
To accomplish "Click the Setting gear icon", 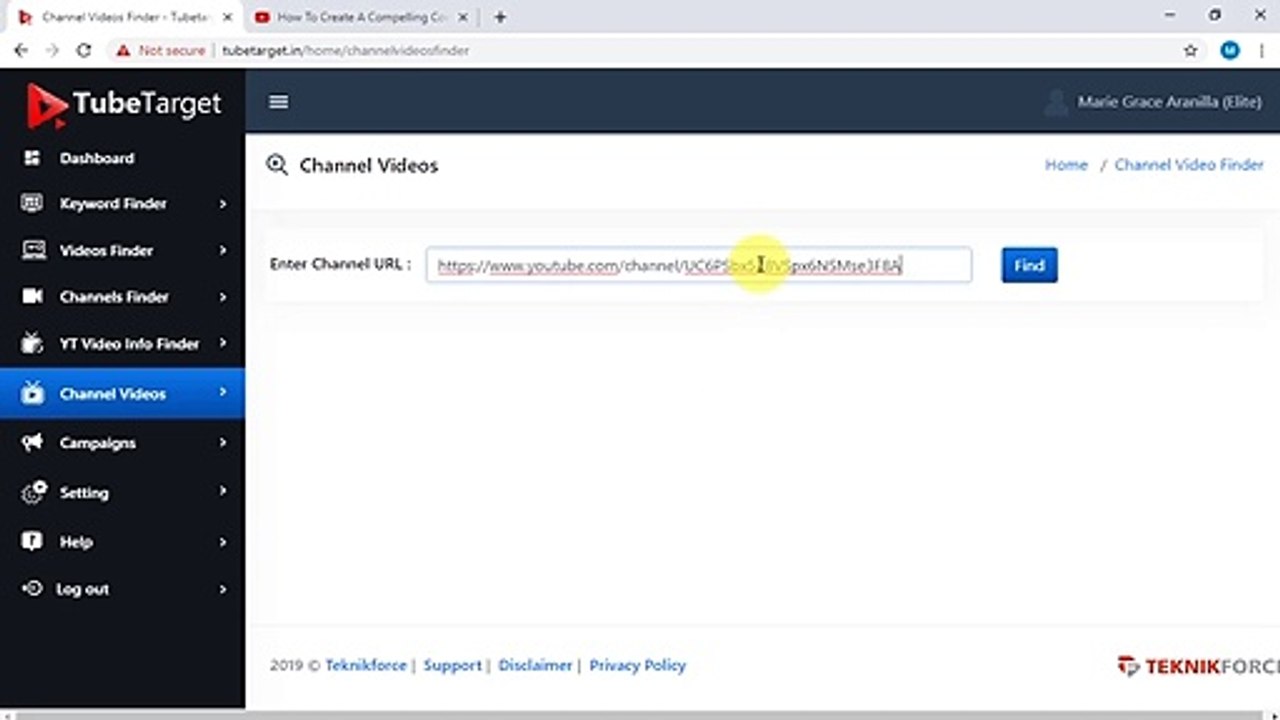I will (33, 492).
